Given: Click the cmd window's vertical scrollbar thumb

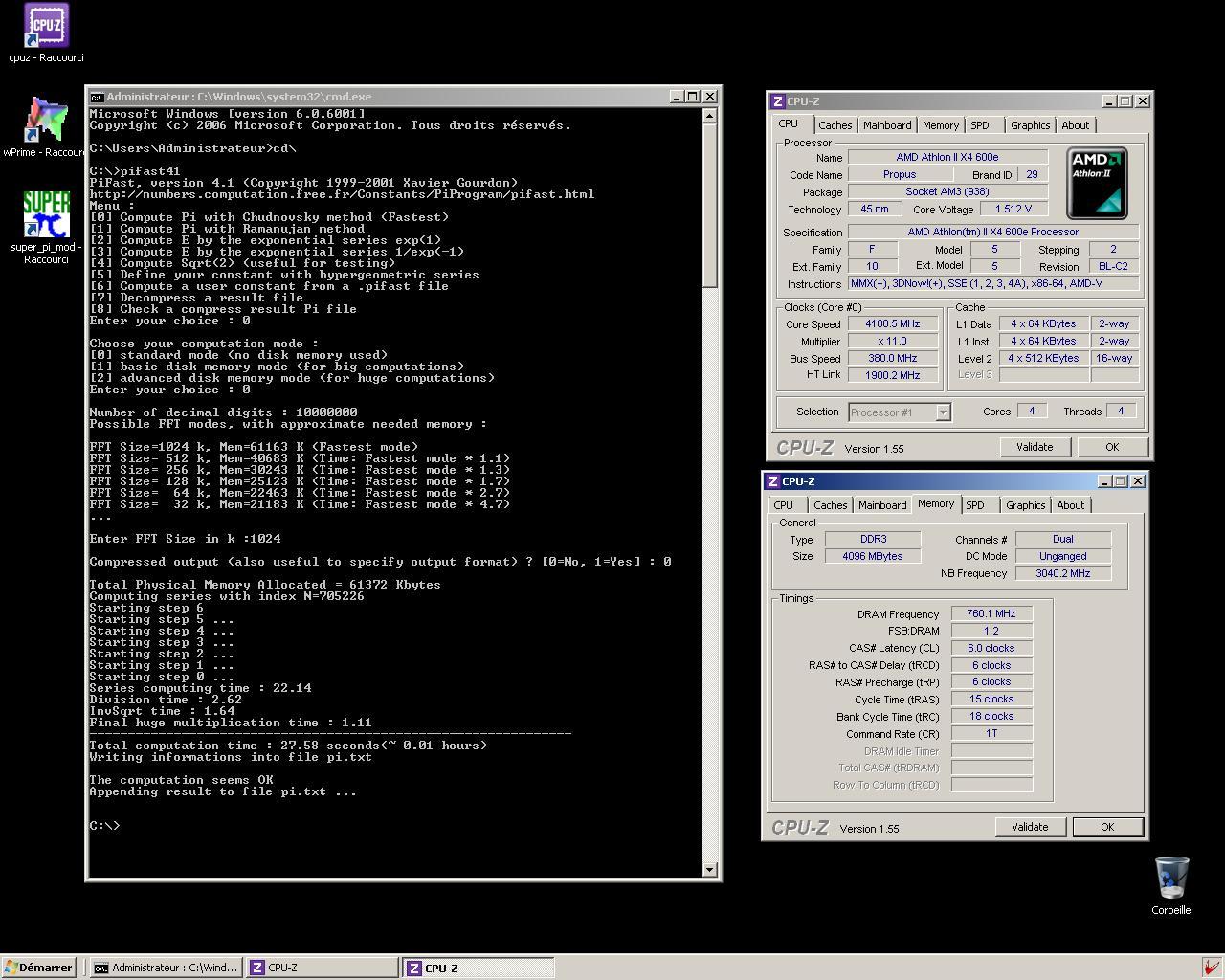Looking at the screenshot, I should (710, 205).
